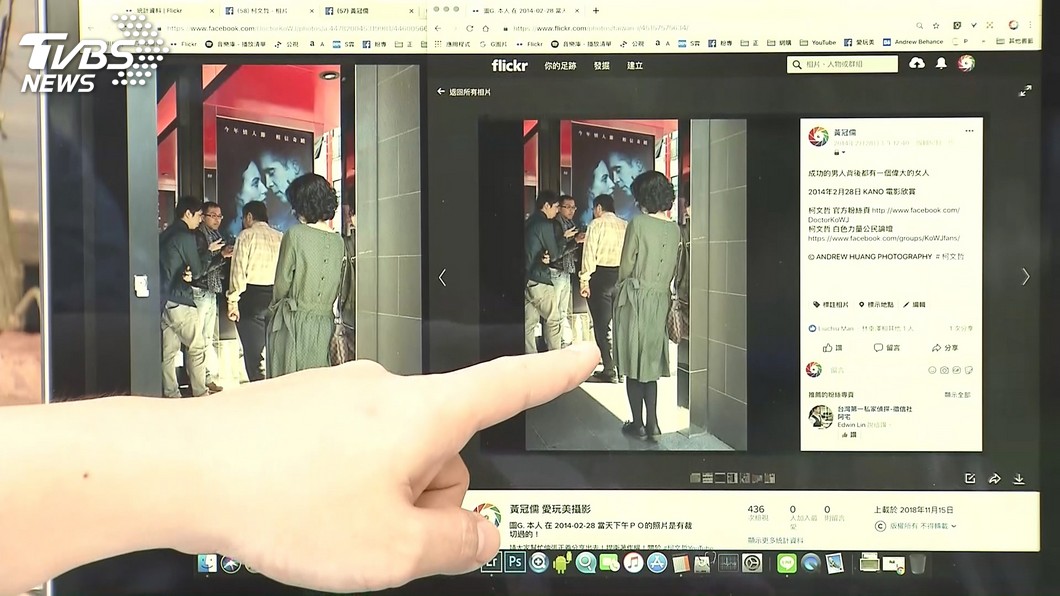
Task: Expand Flickr photo to fullscreen view
Action: pos(1025,91)
